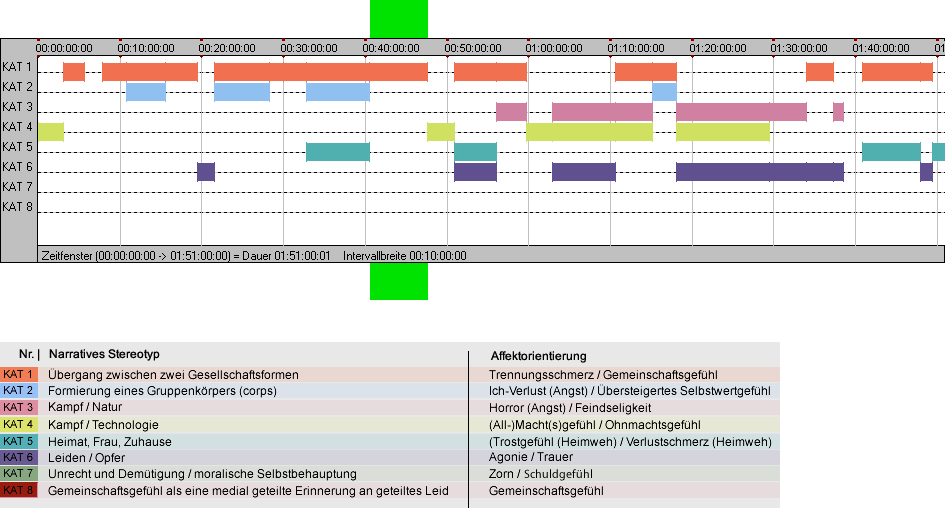Select the pink KAT 3 segment before 01:00:00:00
Screen dimensions: 945x530
click(x=511, y=112)
